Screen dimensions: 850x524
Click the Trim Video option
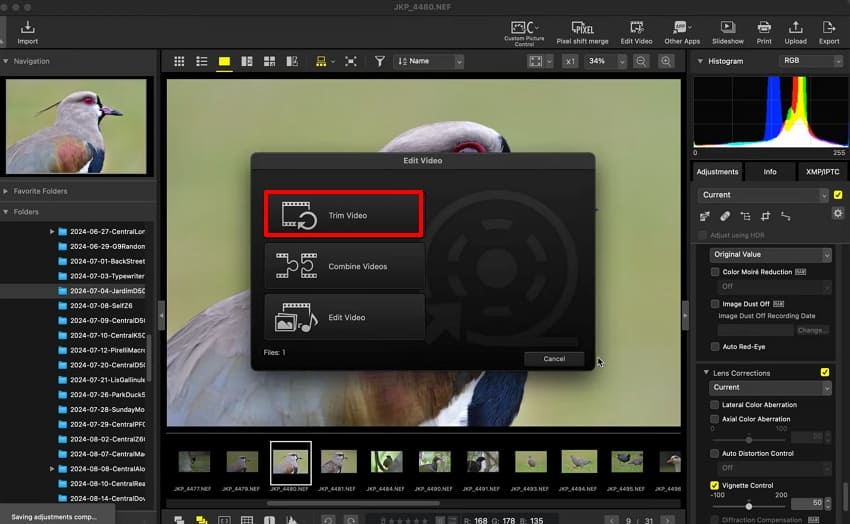(x=344, y=215)
